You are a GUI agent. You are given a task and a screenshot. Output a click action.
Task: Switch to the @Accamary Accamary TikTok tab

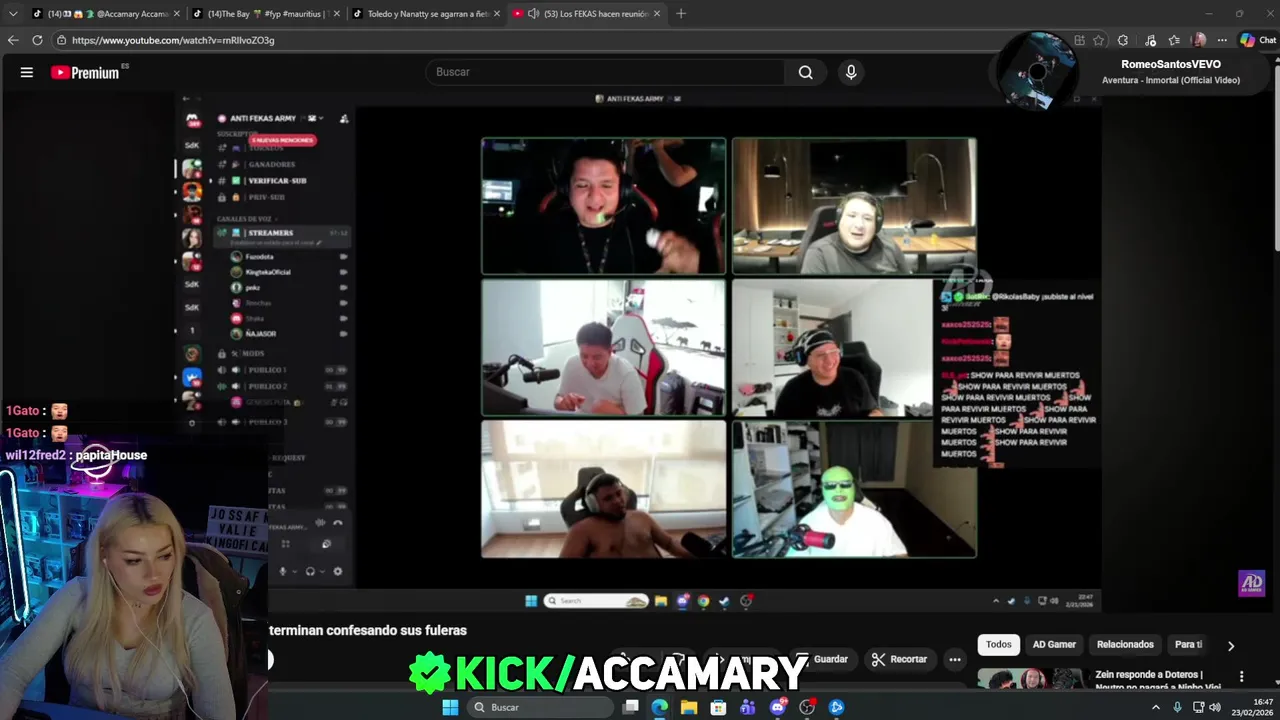pos(107,14)
